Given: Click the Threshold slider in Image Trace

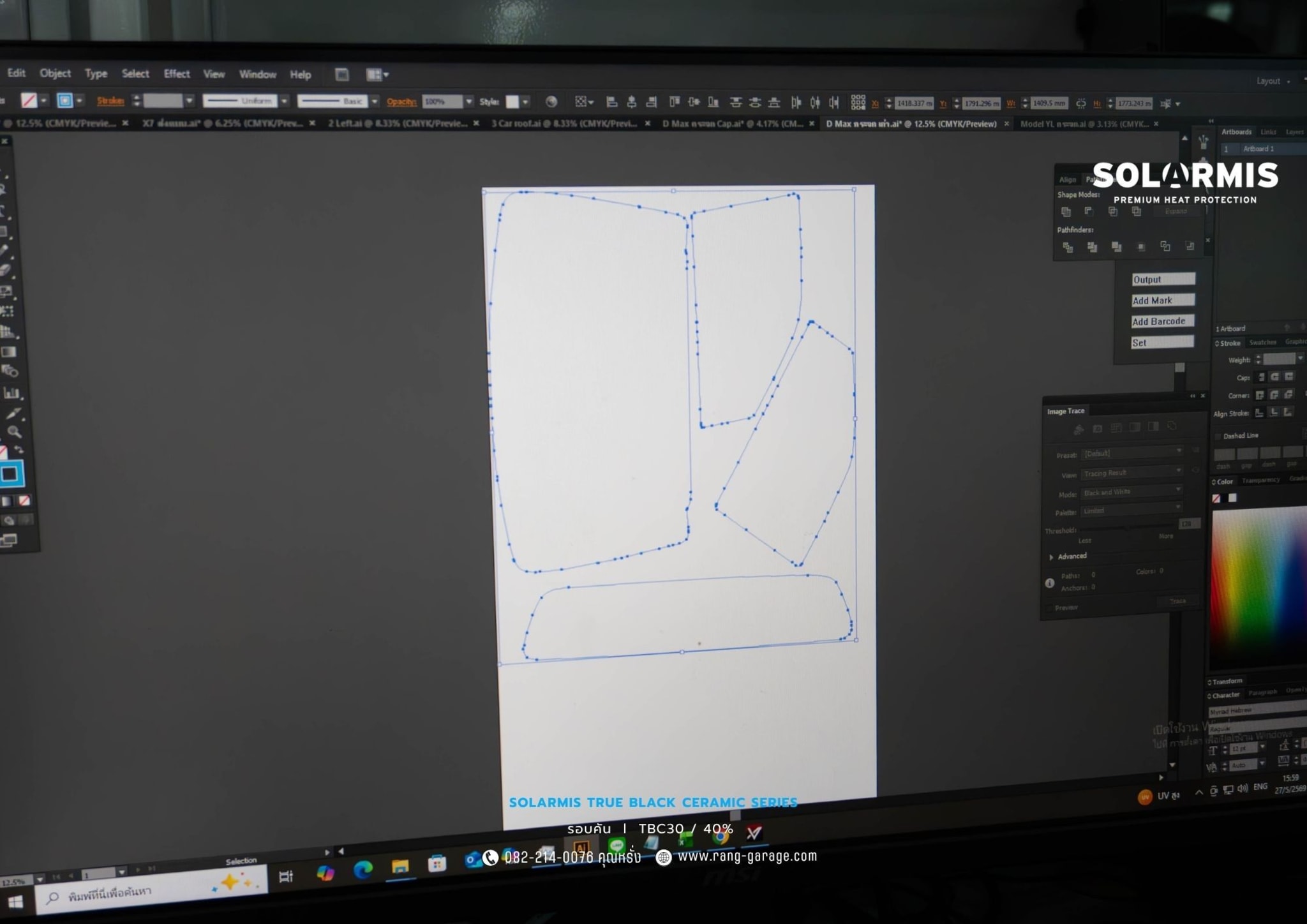Looking at the screenshot, I should tap(1126, 527).
